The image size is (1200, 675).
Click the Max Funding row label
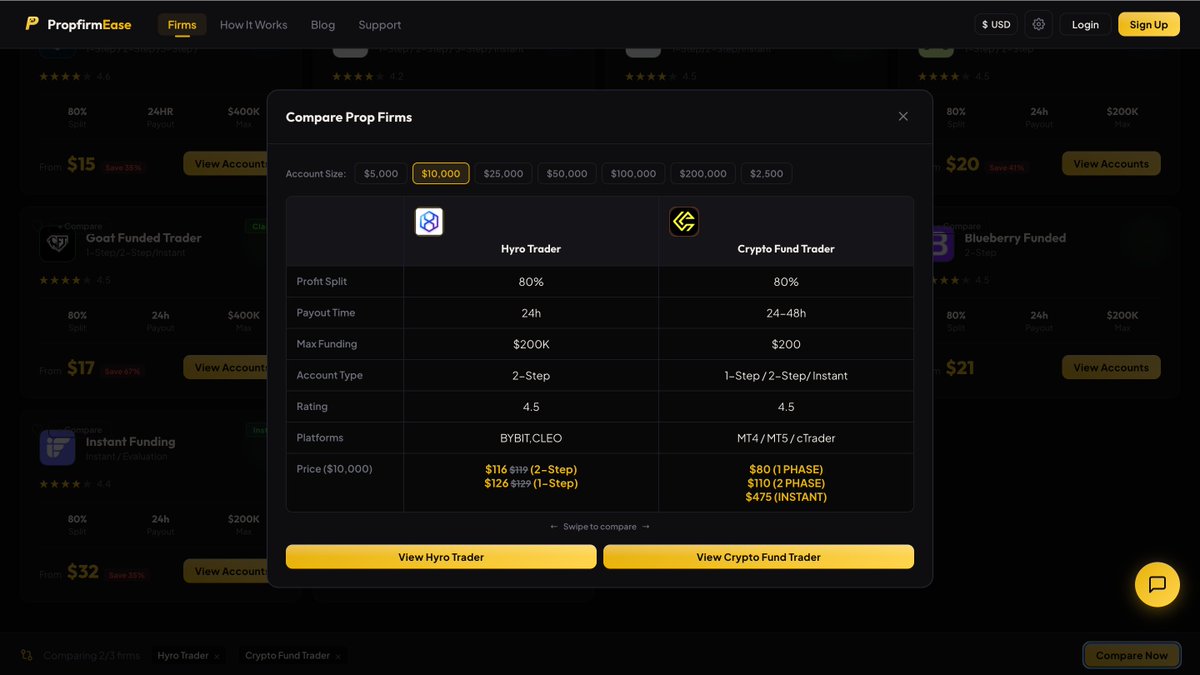click(x=327, y=344)
